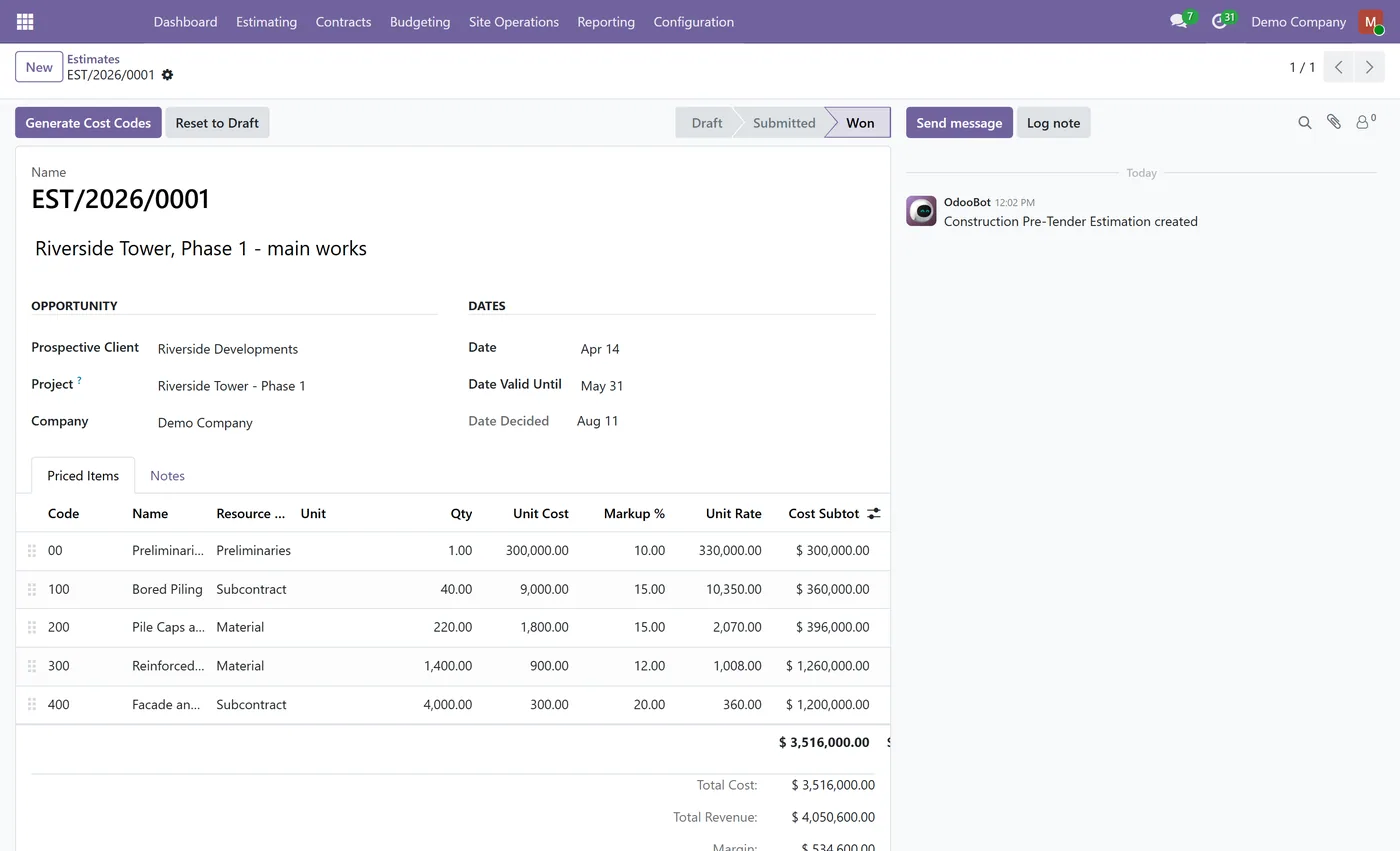Open the Company field dropdown
This screenshot has height=851, width=1400.
296,423
